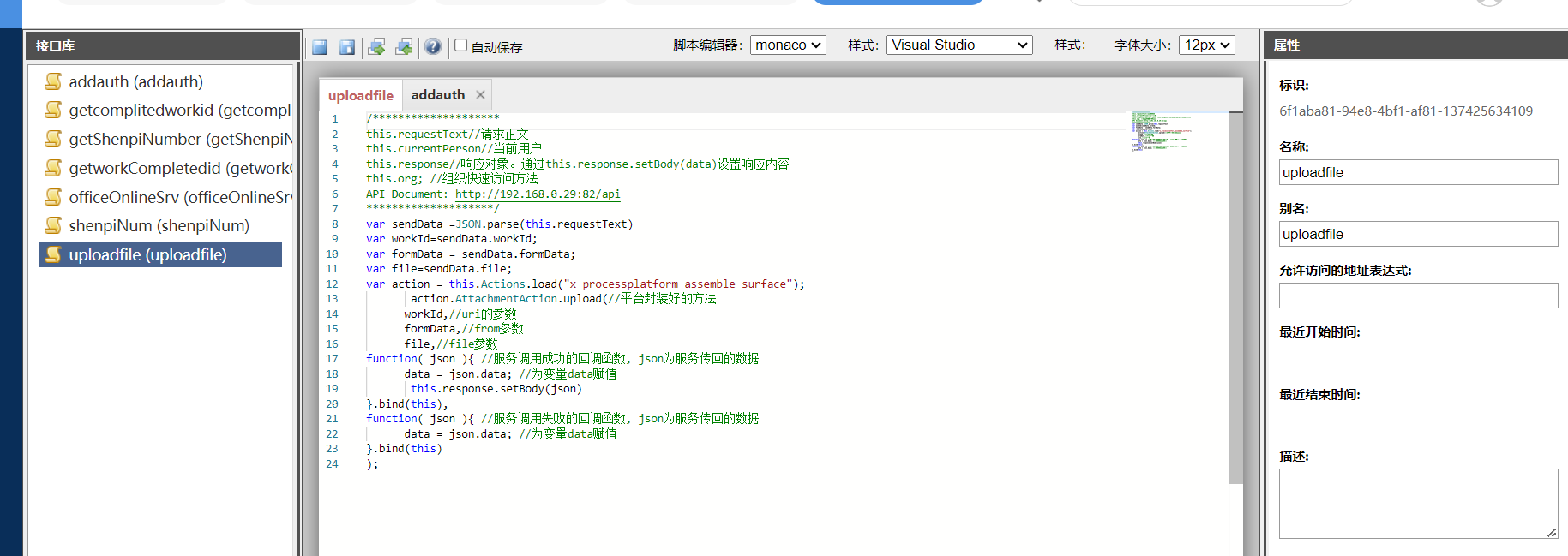
Task: Click comment line this.requestText//请求正文
Action: pos(448,135)
